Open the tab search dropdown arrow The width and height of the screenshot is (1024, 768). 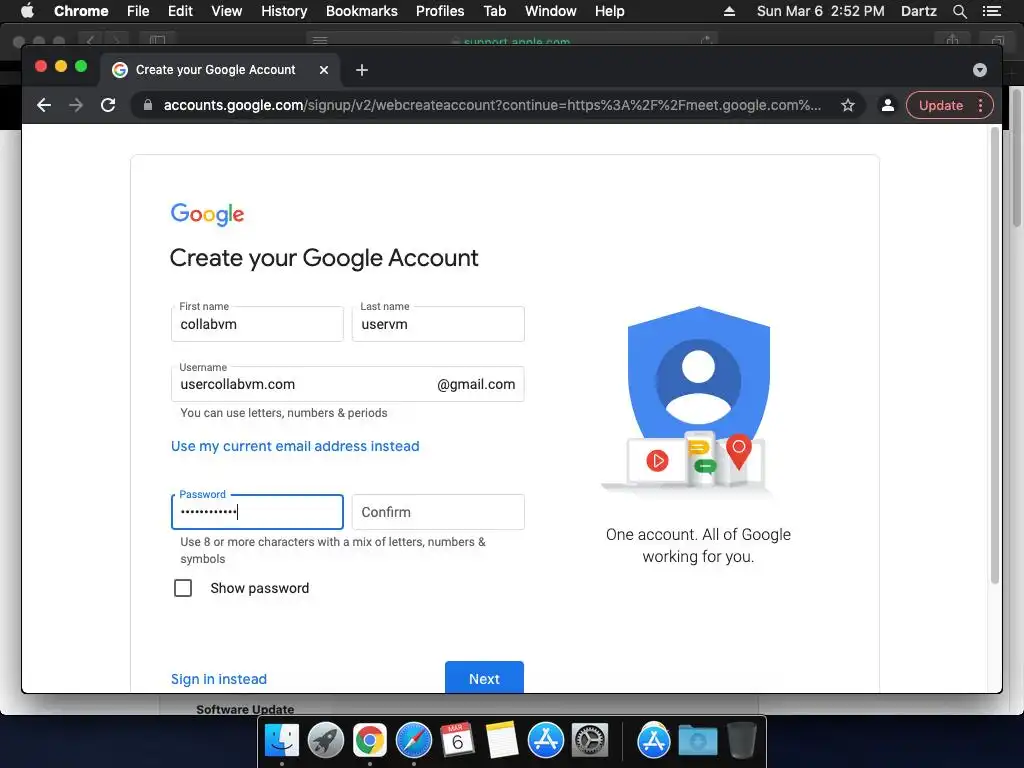tap(980, 70)
